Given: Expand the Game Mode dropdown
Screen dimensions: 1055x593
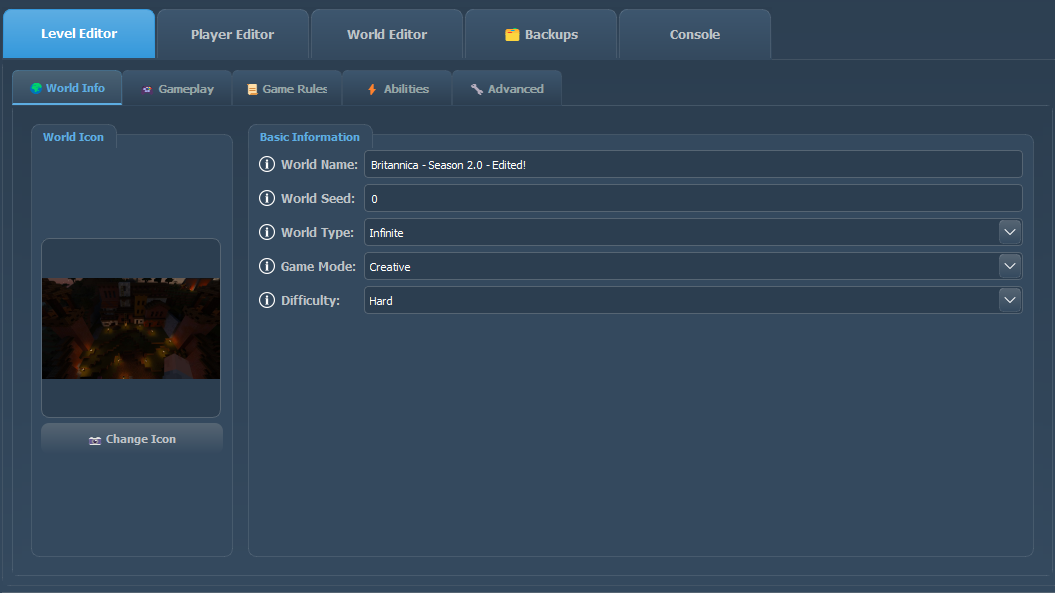Looking at the screenshot, I should tap(1010, 266).
